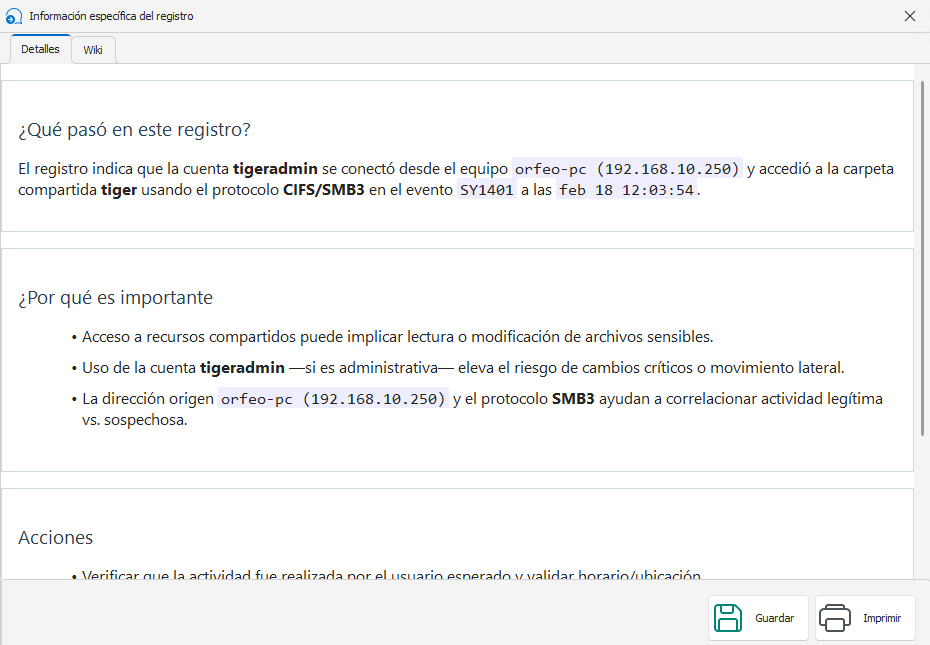Click the printer icon beside Imprimir
930x645 pixels.
836,617
